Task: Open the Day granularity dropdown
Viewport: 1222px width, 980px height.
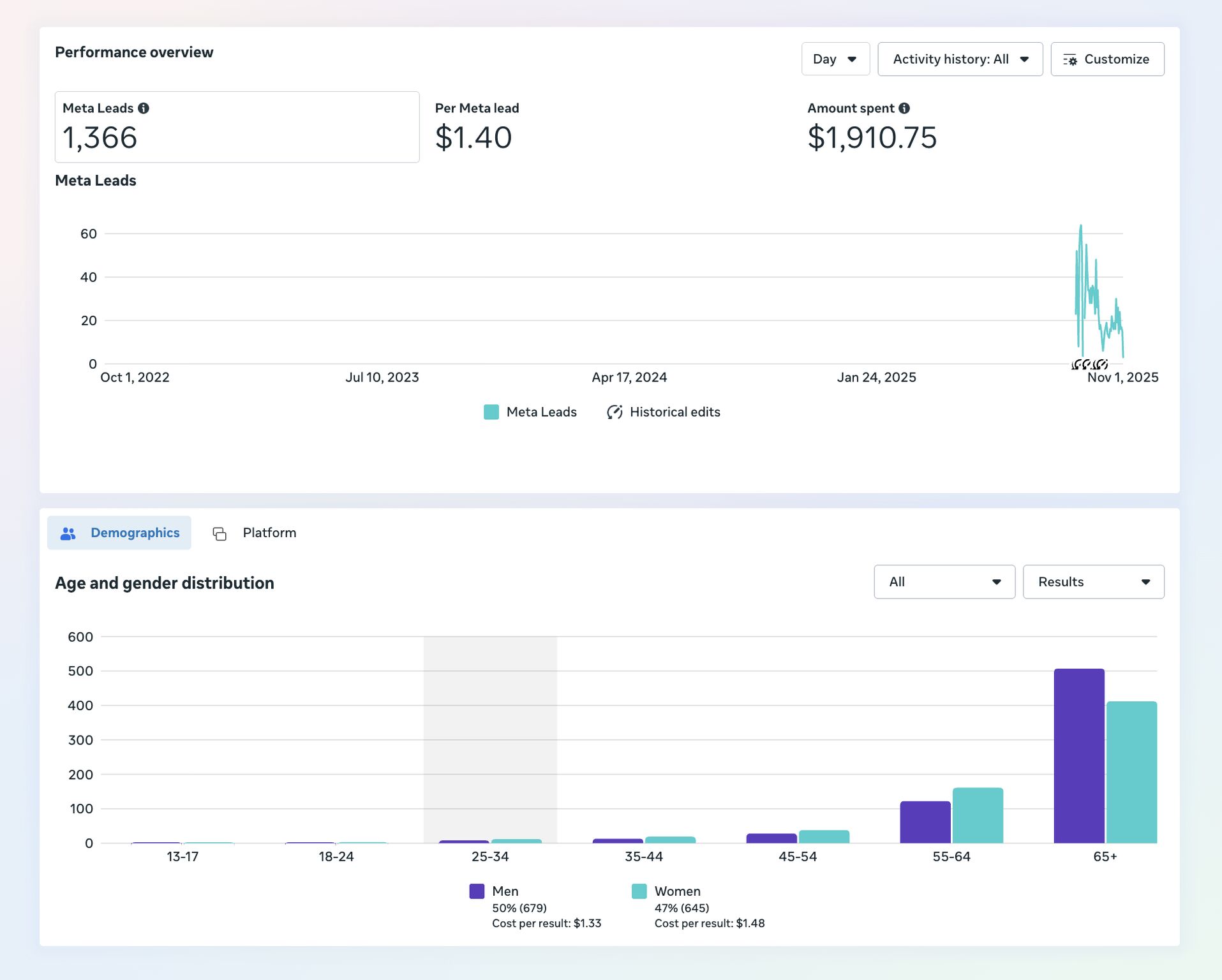Action: point(835,59)
